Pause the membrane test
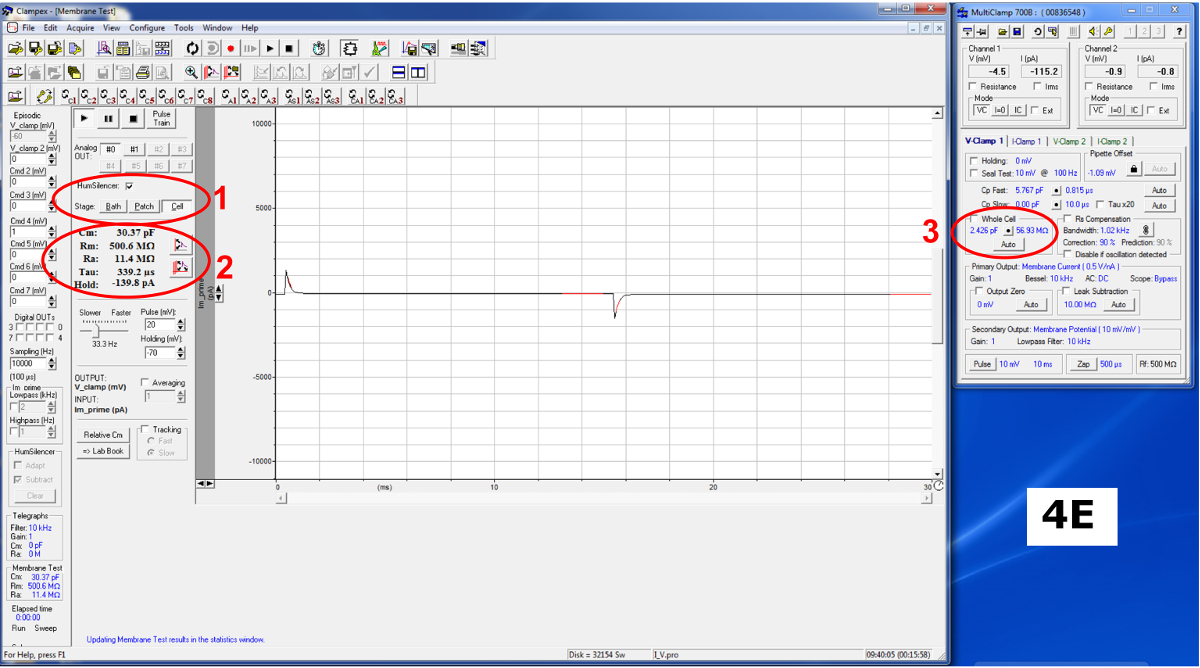The image size is (1200, 668). 109,118
